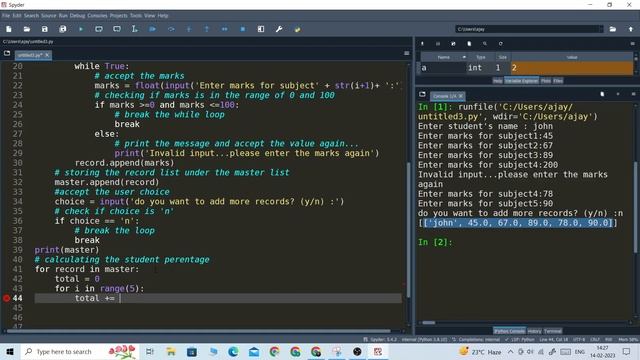Open the Run menu
The width and height of the screenshot is (640, 360).
63,16
